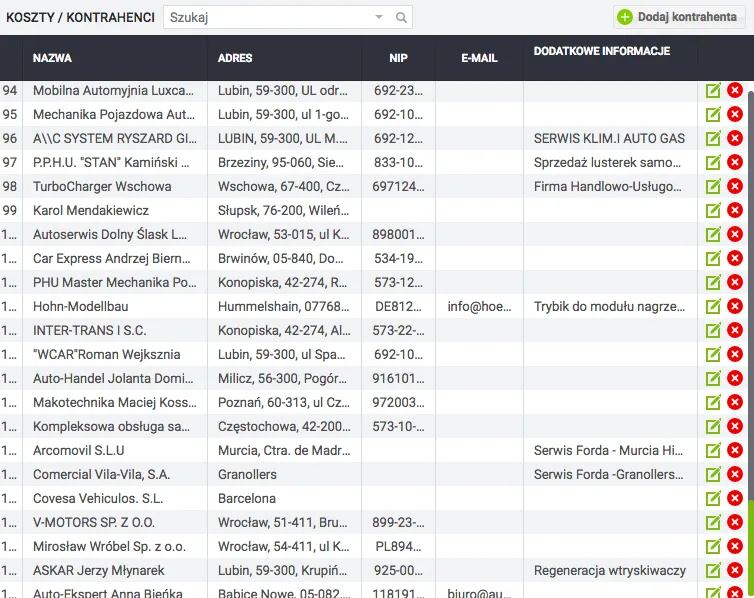Image resolution: width=754 pixels, height=598 pixels.
Task: Click Dodaj kontrahenta button
Action: click(x=679, y=17)
